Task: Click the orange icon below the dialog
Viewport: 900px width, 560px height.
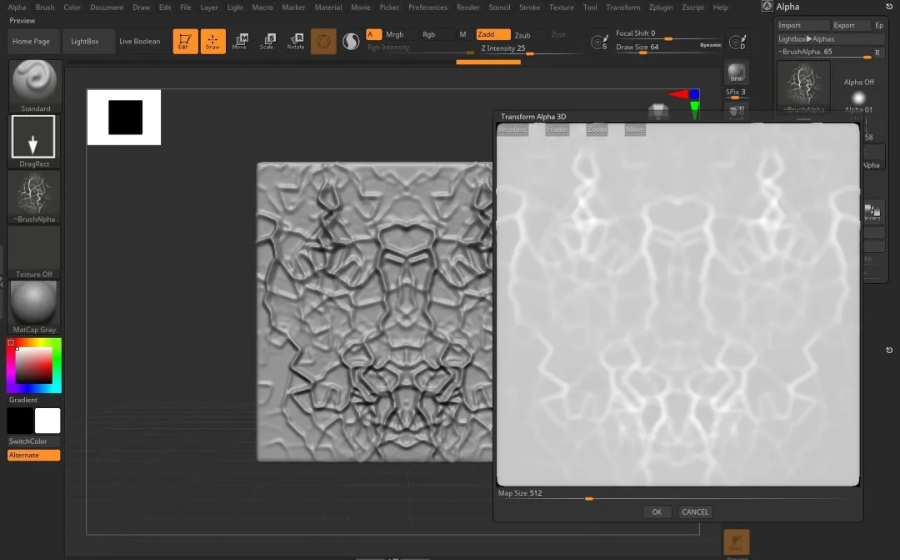Action: click(736, 542)
